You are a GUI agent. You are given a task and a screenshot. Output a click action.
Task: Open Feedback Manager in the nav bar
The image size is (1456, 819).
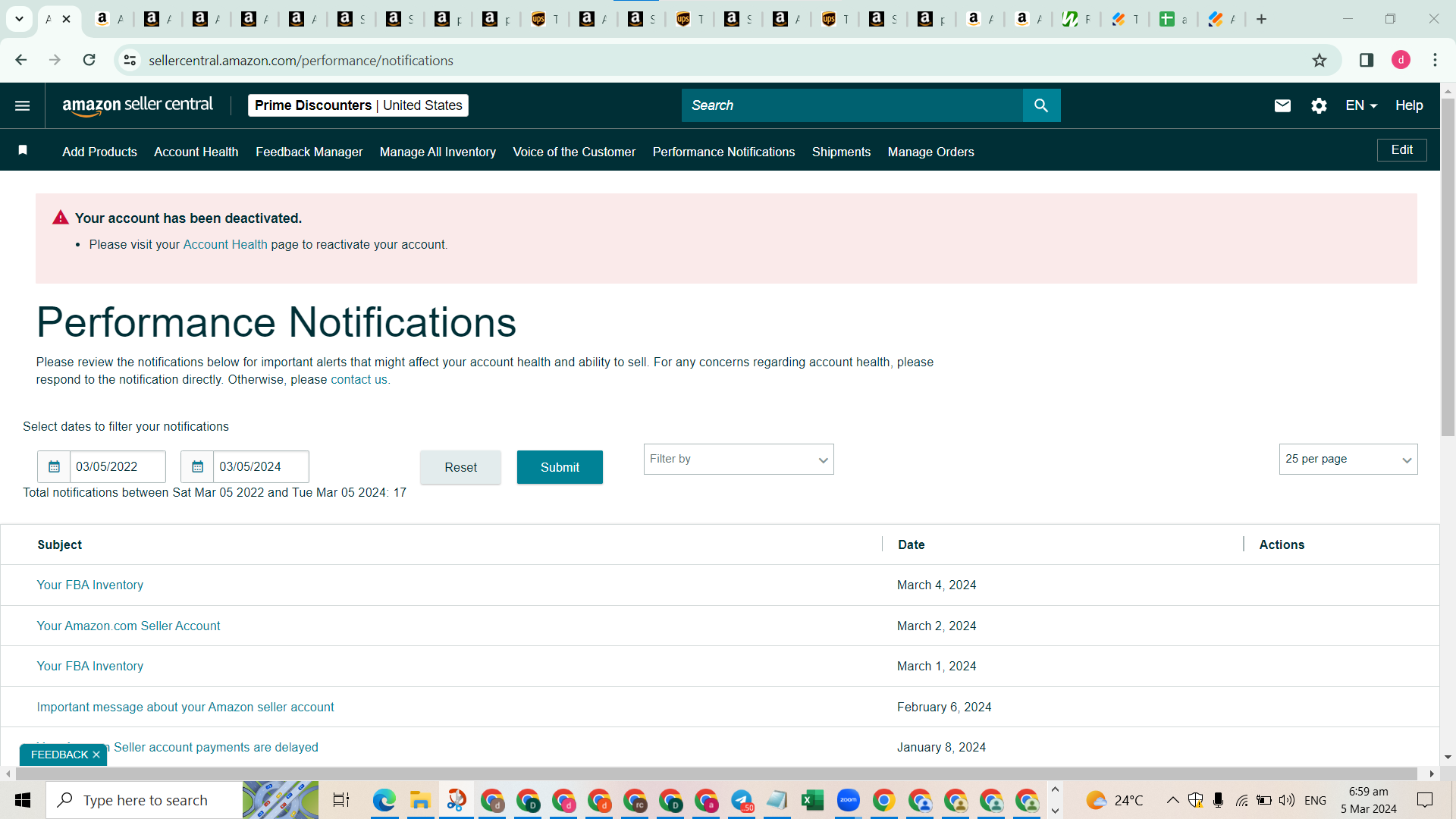(309, 152)
